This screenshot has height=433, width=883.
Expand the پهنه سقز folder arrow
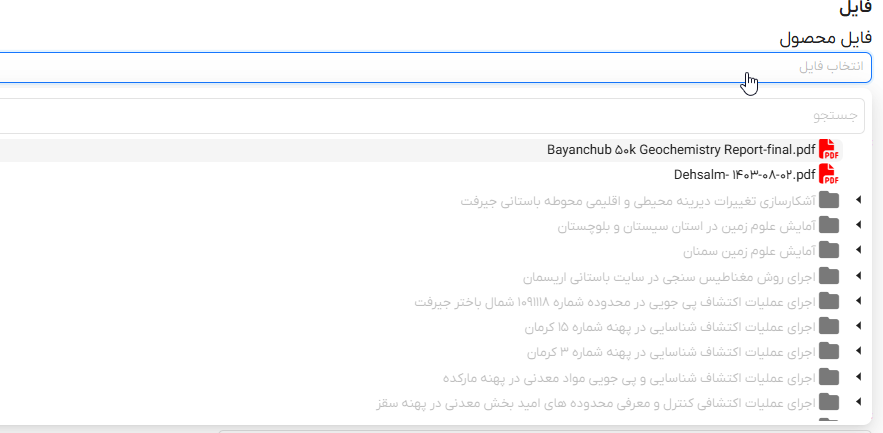tap(858, 402)
